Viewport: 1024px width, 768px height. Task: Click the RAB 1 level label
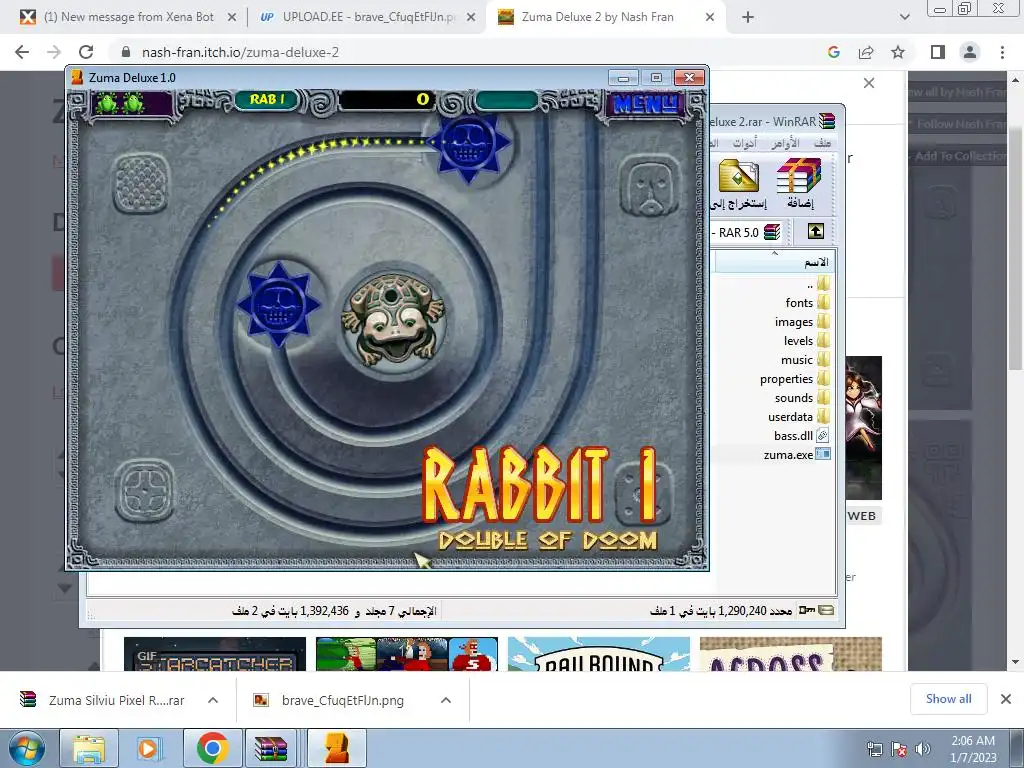coord(266,99)
